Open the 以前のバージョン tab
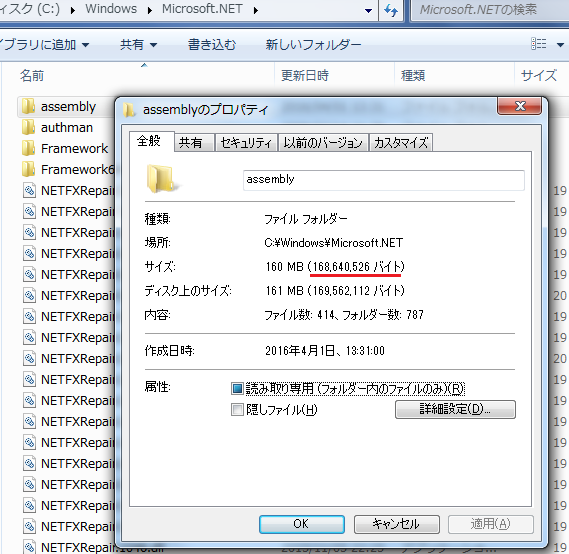569x554 pixels. pyautogui.click(x=323, y=143)
